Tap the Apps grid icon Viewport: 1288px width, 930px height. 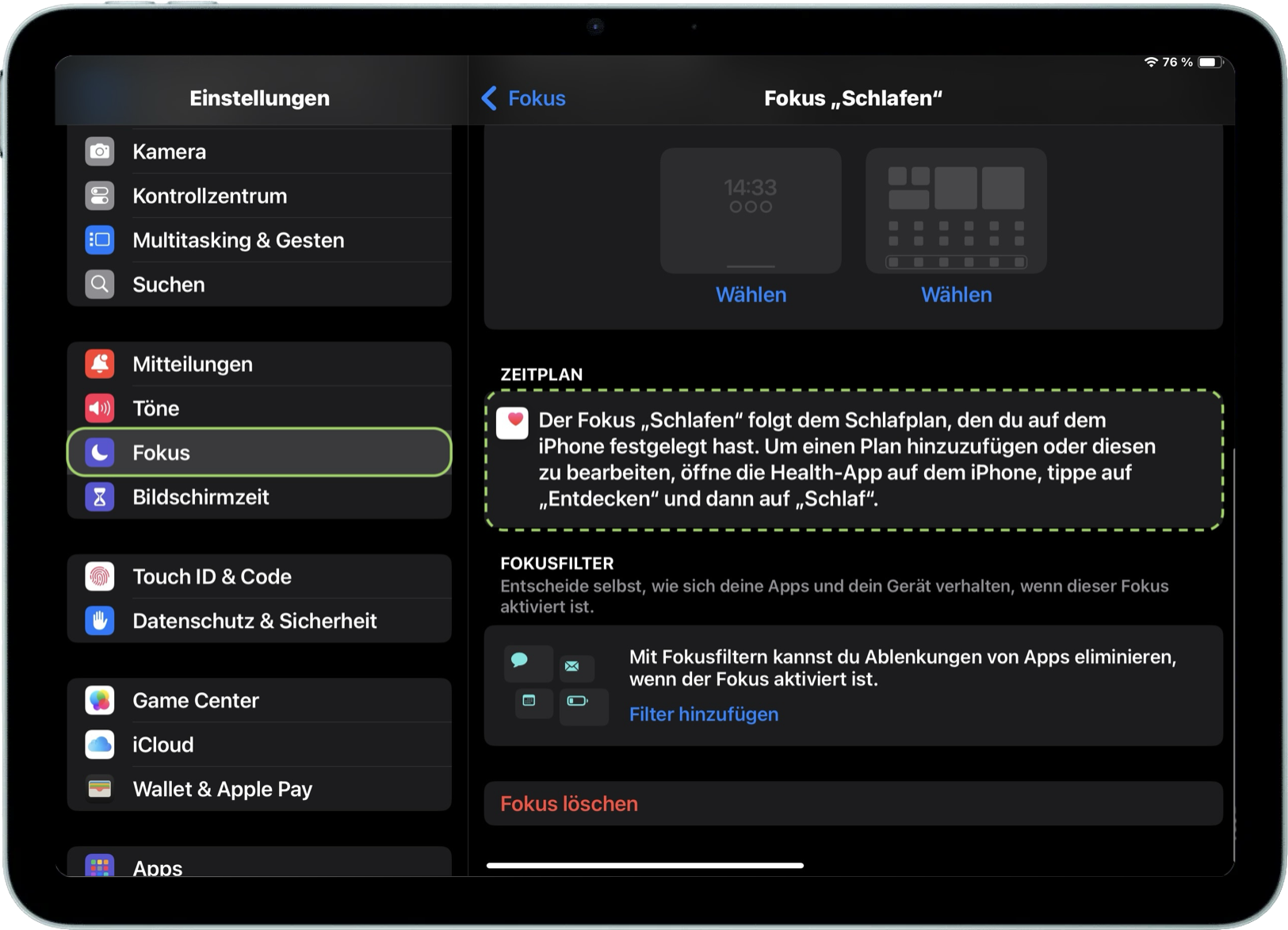pos(100,867)
